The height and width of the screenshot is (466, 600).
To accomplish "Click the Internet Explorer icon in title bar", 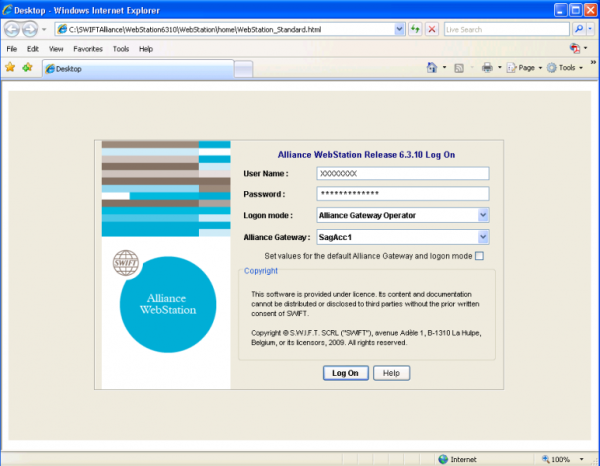I will point(7,10).
